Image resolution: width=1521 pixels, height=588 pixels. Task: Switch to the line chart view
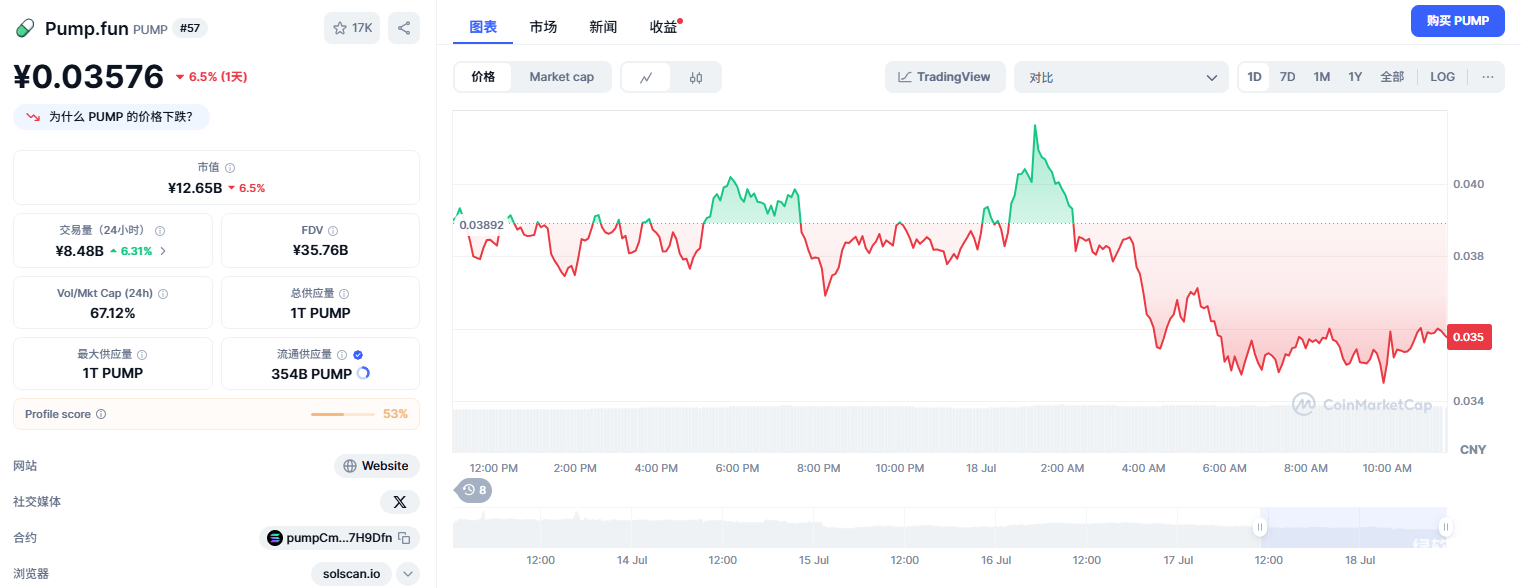pos(647,77)
